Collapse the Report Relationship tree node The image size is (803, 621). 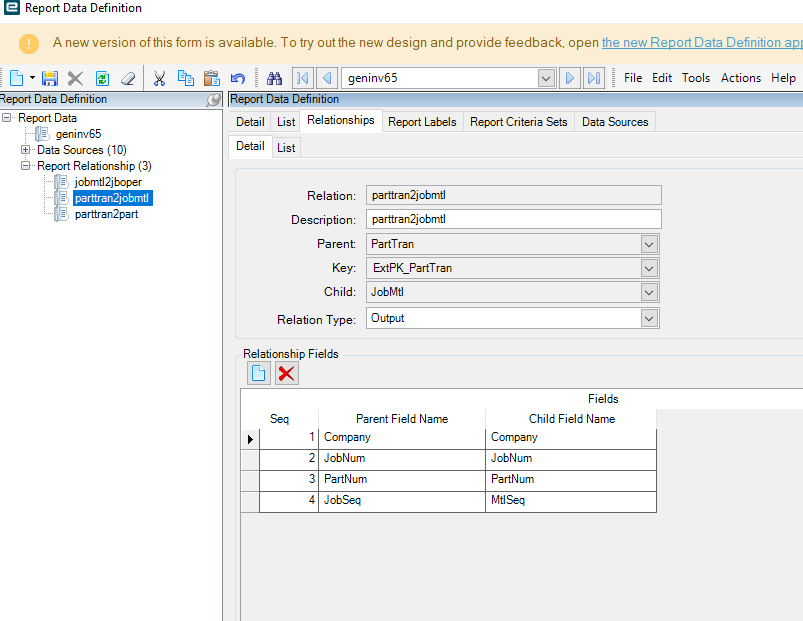pos(26,166)
